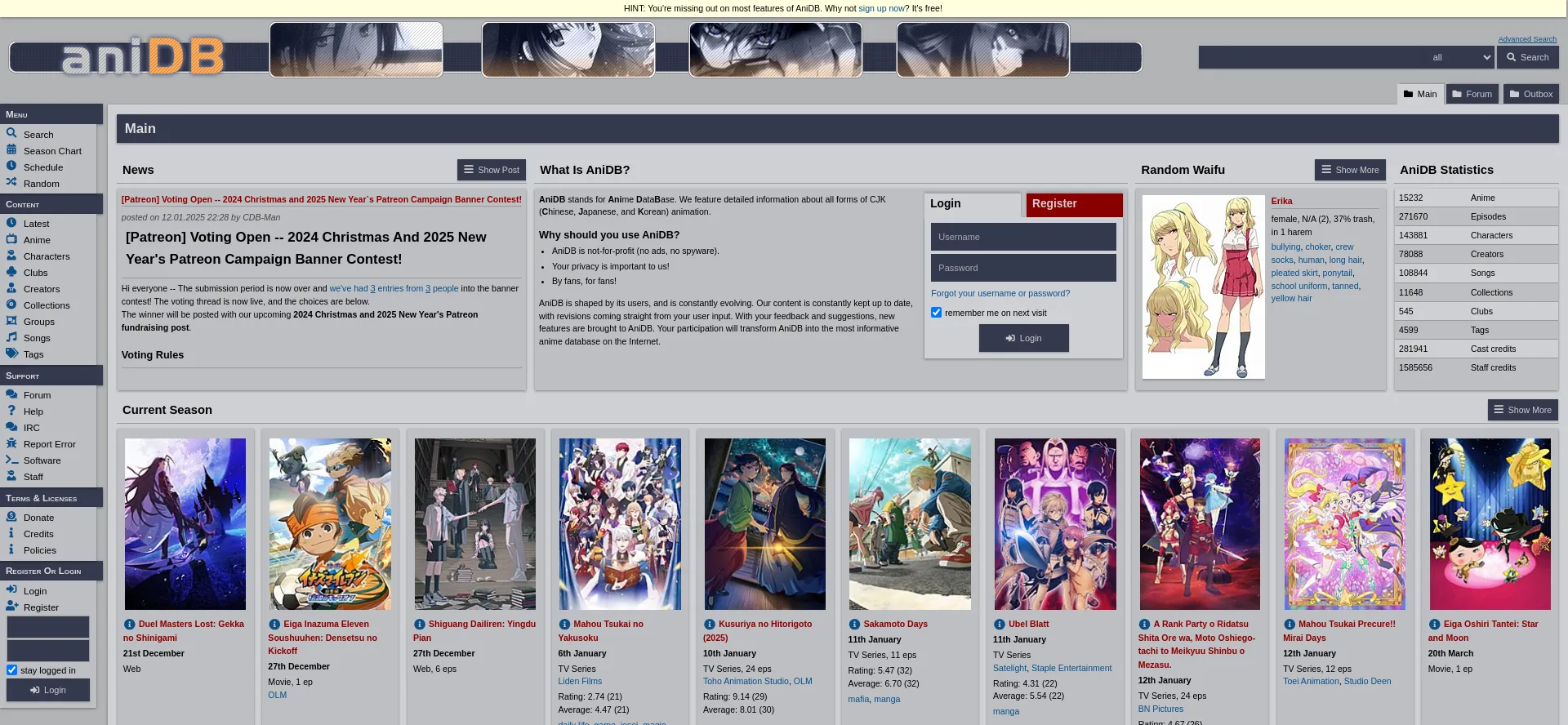Image resolution: width=1568 pixels, height=725 pixels.
Task: Open the Liden Films studio link
Action: (x=580, y=681)
